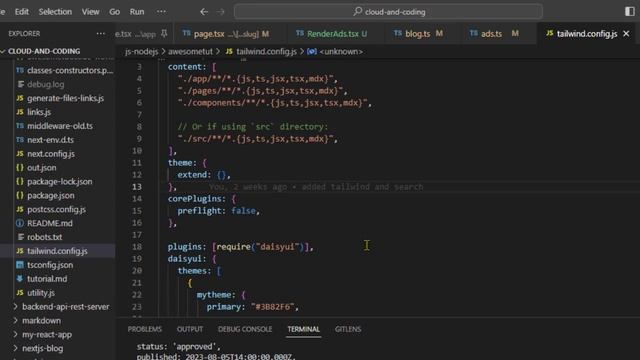640x360 pixels.
Task: Click the back navigation arrow
Action: click(x=204, y=12)
